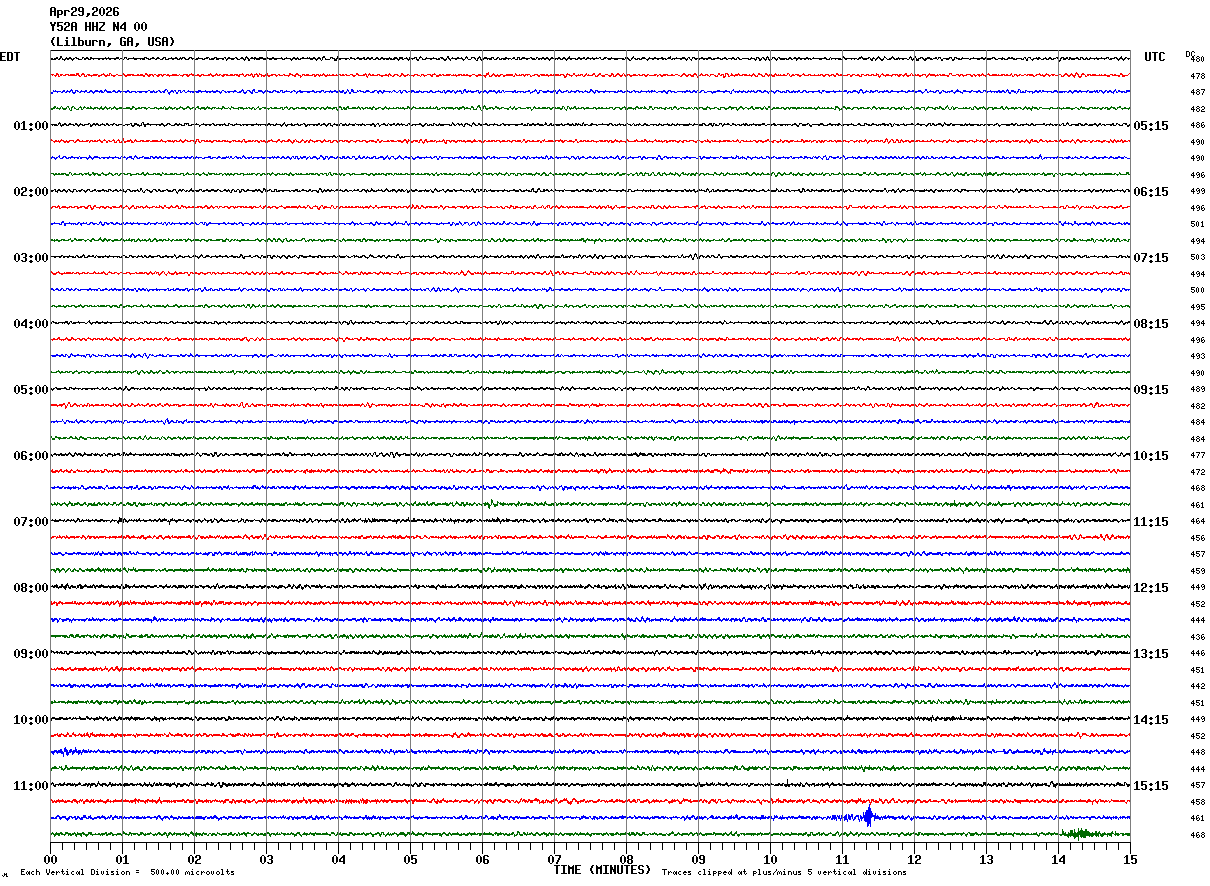Screen dimensions: 1210x886
Task: Click the EDT timezone label
Action: (x=9, y=57)
